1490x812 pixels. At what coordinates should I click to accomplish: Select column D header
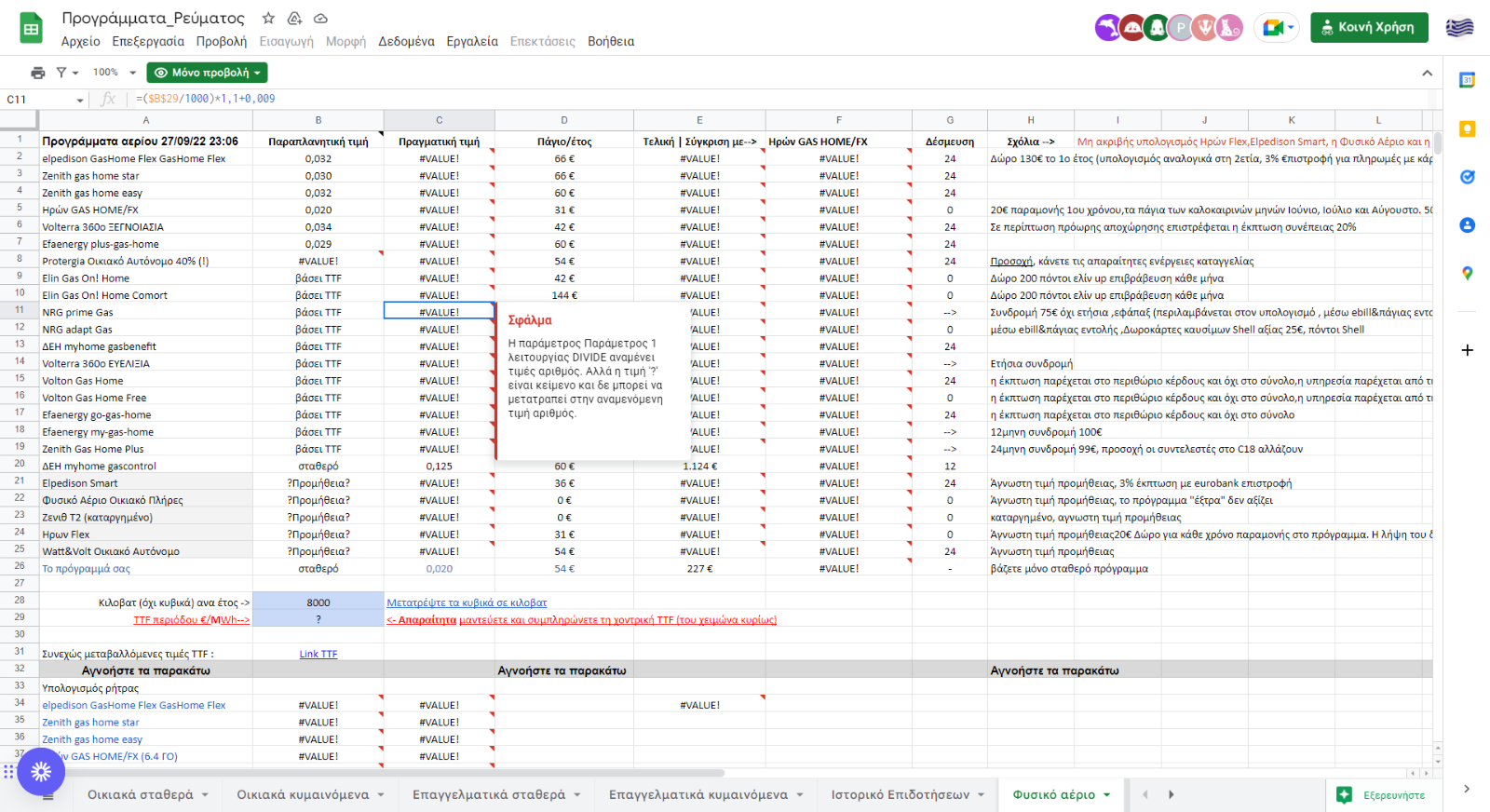pyautogui.click(x=564, y=120)
